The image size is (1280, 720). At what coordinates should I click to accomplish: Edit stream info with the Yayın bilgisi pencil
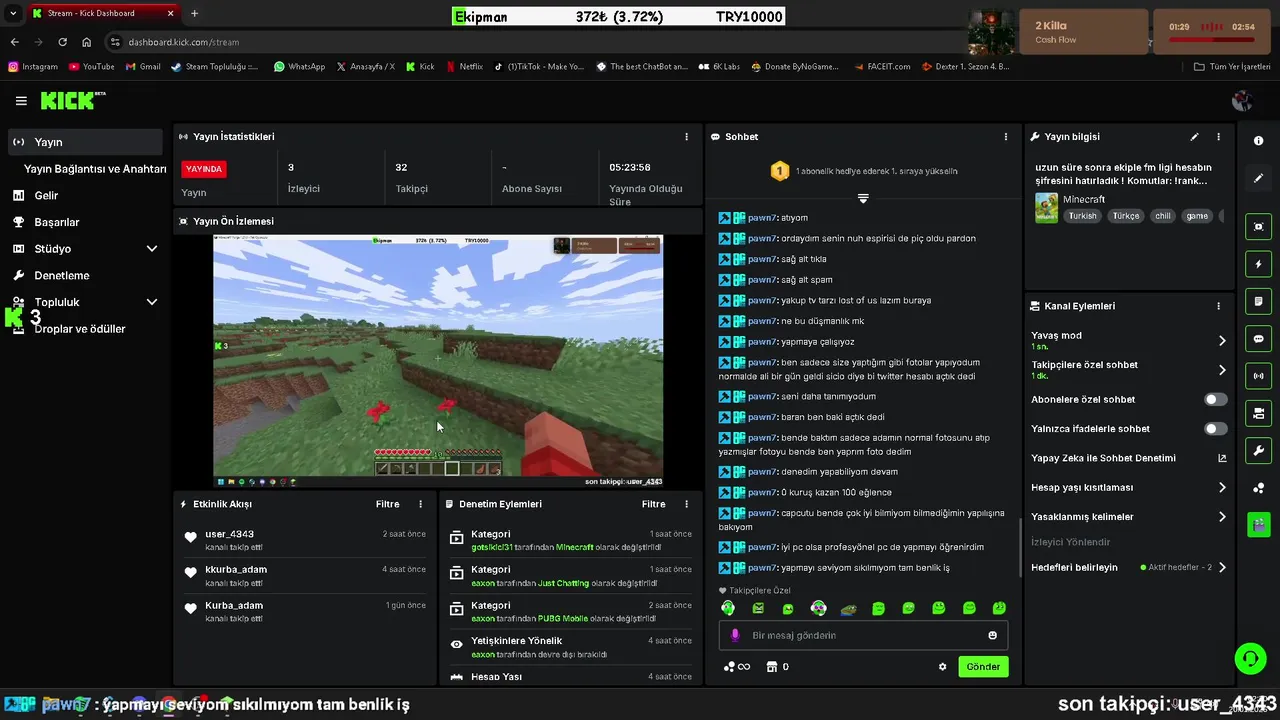tap(1194, 136)
